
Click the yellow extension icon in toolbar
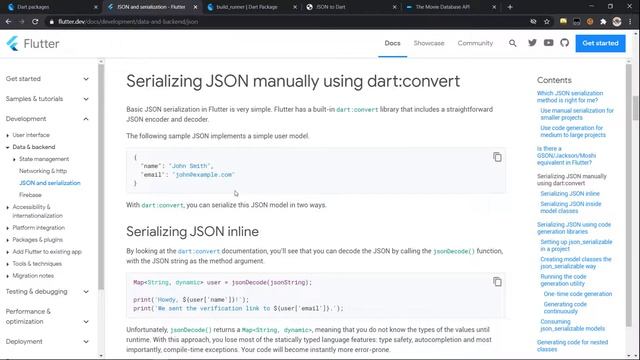563,21
